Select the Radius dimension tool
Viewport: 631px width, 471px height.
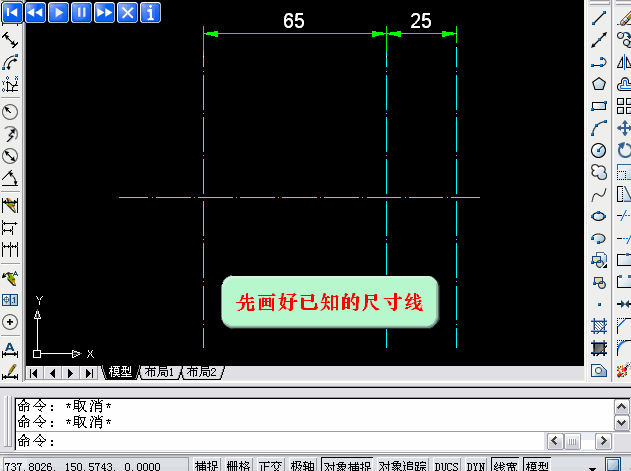[x=10, y=112]
